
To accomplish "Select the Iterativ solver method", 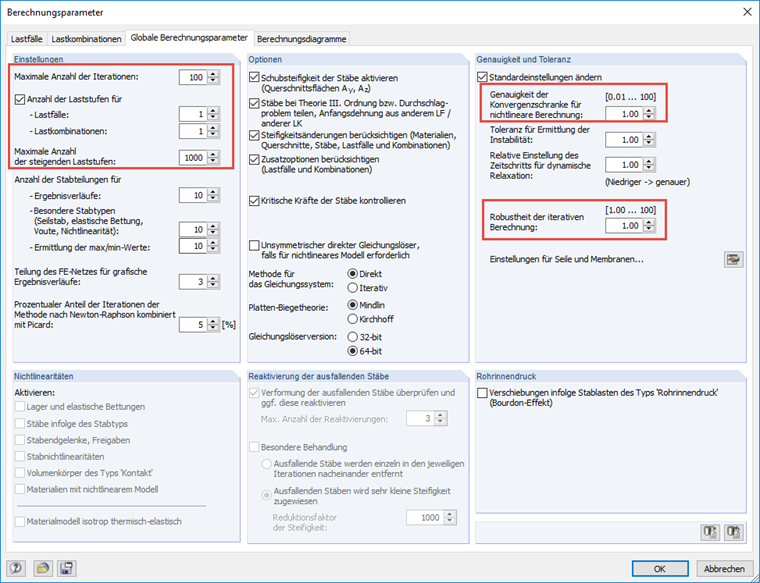I will [x=353, y=288].
